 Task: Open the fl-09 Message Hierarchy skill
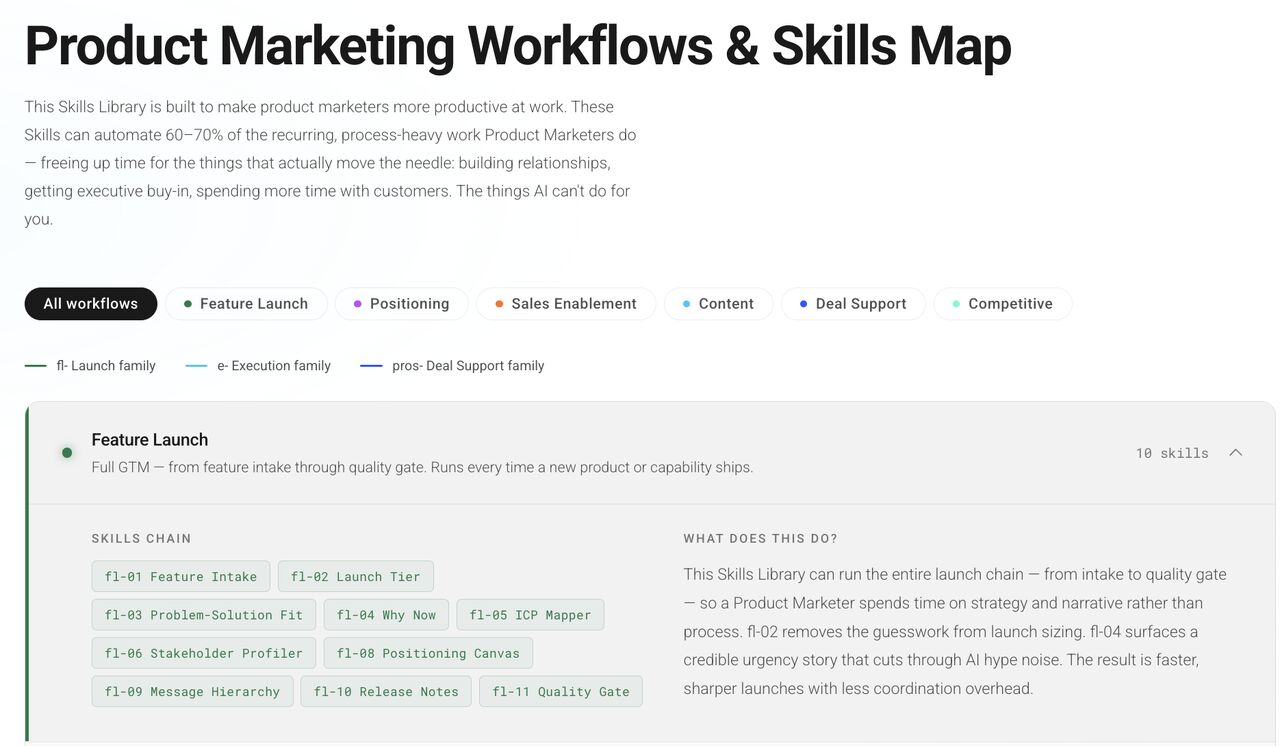coord(193,691)
